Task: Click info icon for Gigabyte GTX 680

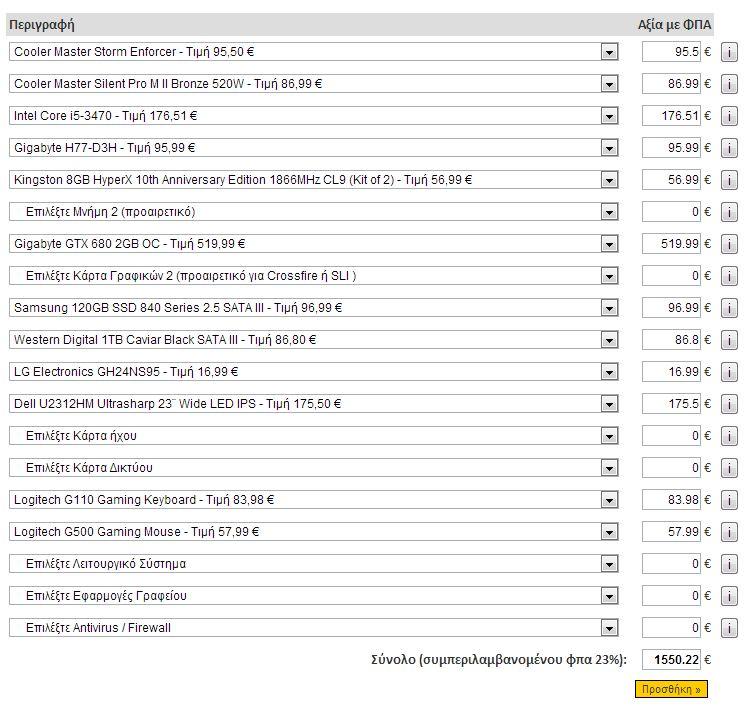Action: [x=729, y=244]
